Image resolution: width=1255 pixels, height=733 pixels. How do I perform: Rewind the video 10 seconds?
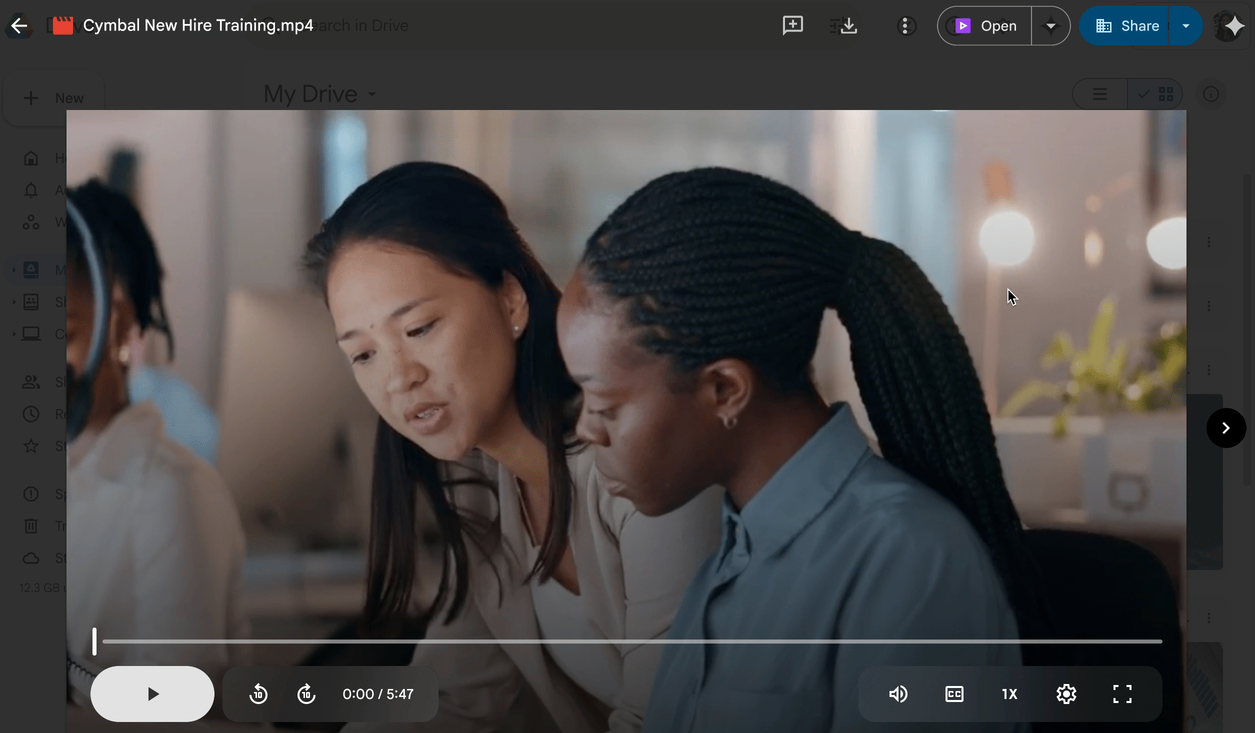258,694
